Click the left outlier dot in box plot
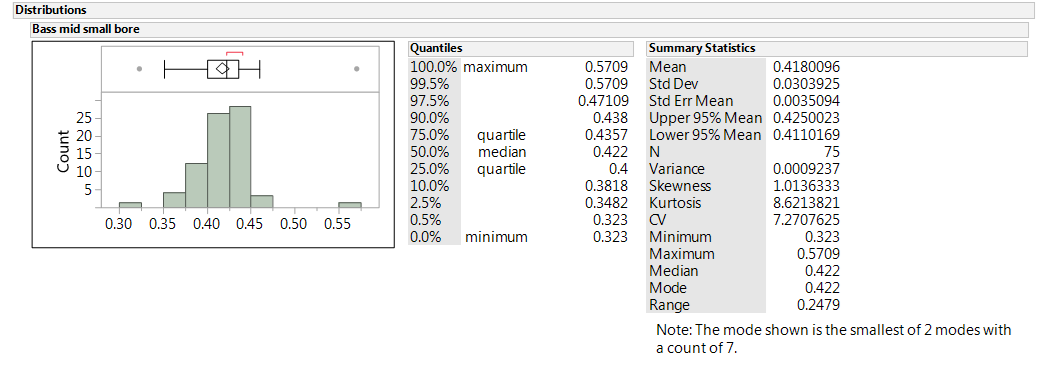The image size is (1038, 367). (x=139, y=68)
